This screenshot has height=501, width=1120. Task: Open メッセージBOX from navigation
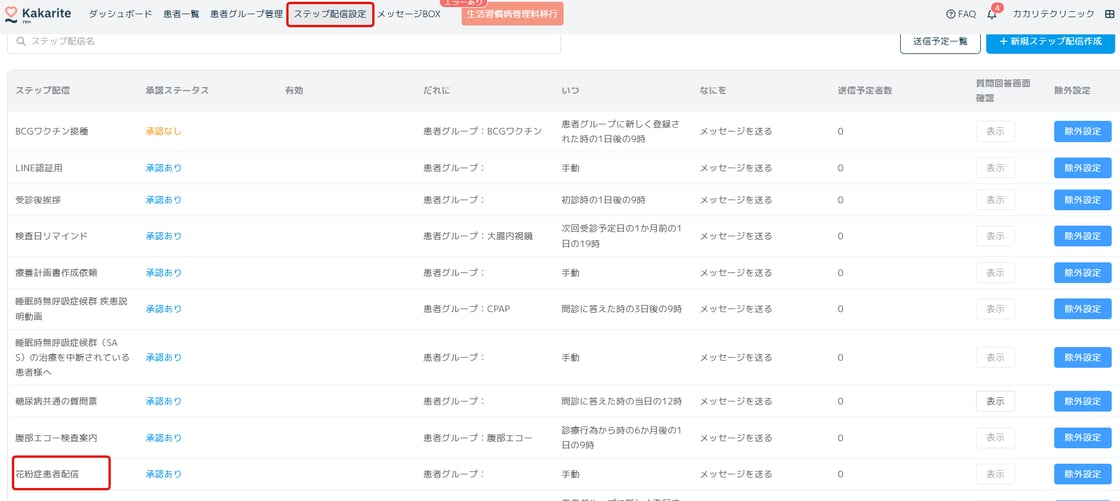409,15
